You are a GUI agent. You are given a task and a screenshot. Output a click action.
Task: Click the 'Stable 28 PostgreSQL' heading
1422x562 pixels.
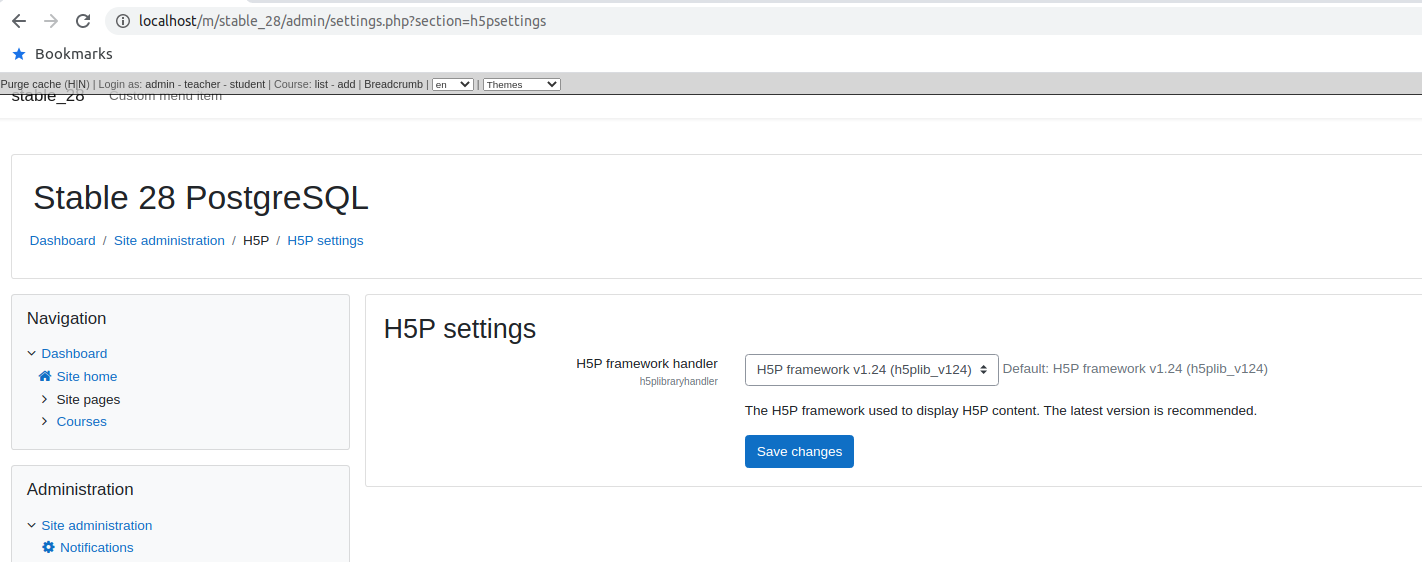pos(201,198)
